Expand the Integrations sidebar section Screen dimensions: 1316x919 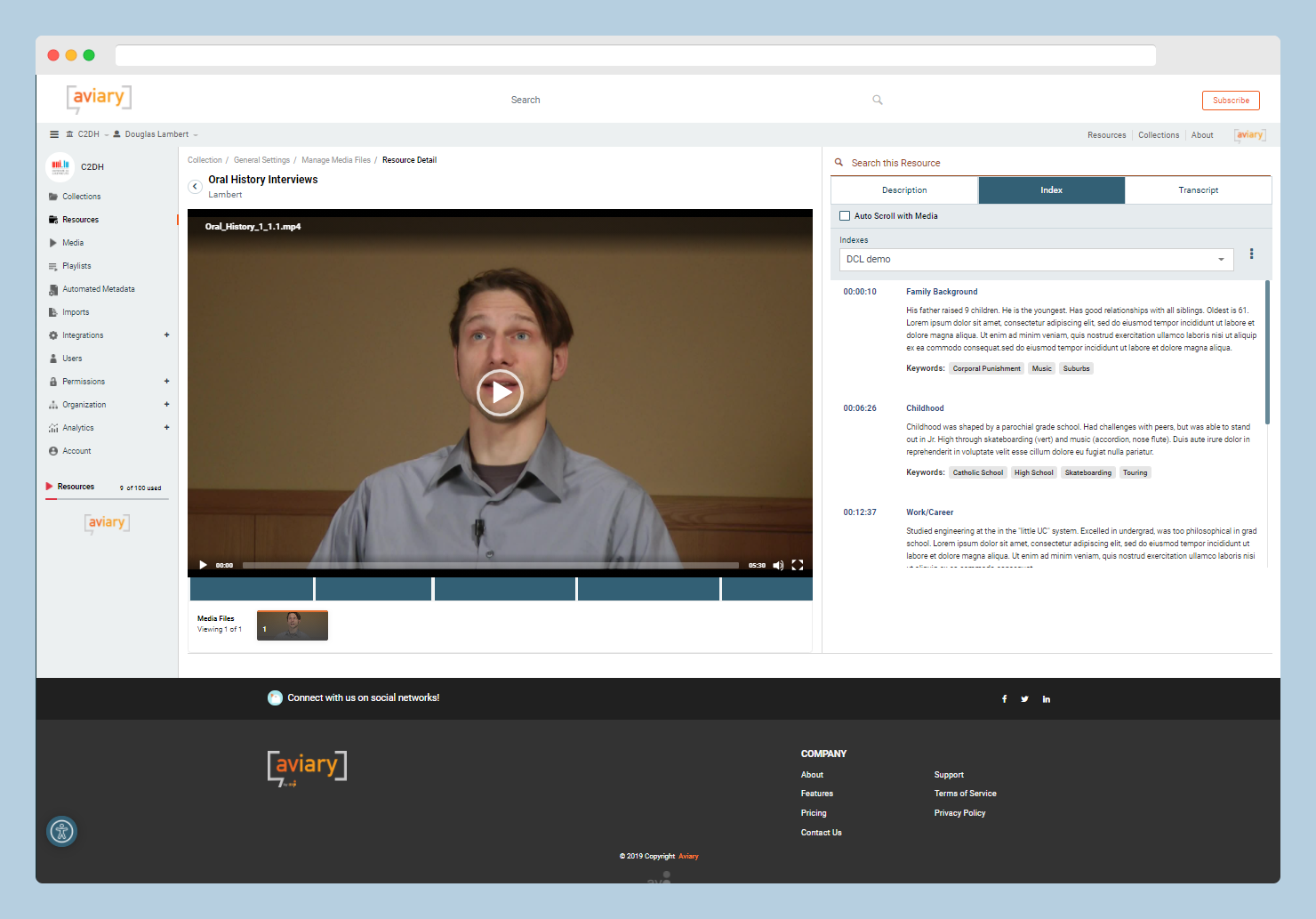pos(166,335)
